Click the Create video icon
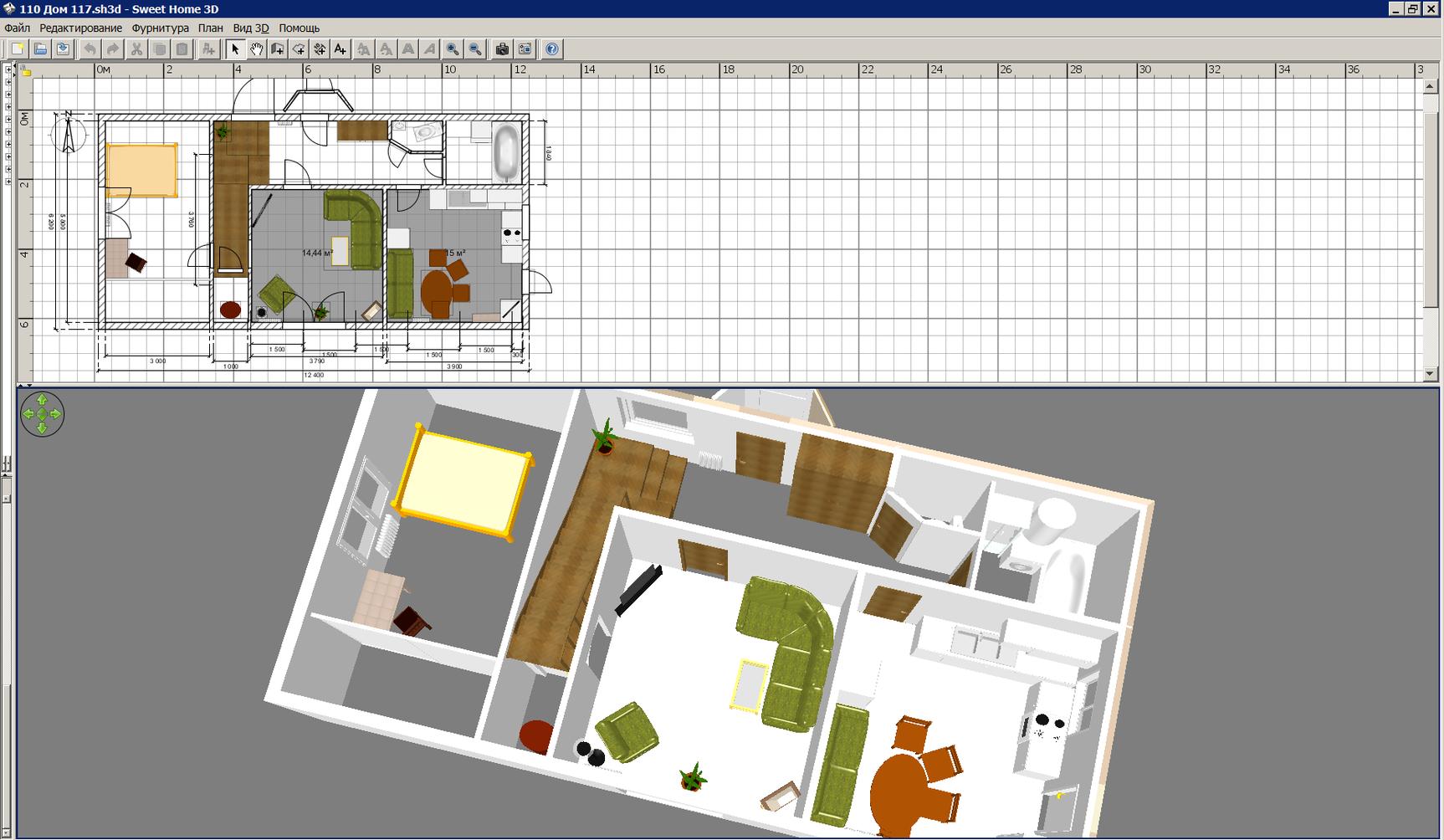This screenshot has height=840, width=1444. pos(525,49)
